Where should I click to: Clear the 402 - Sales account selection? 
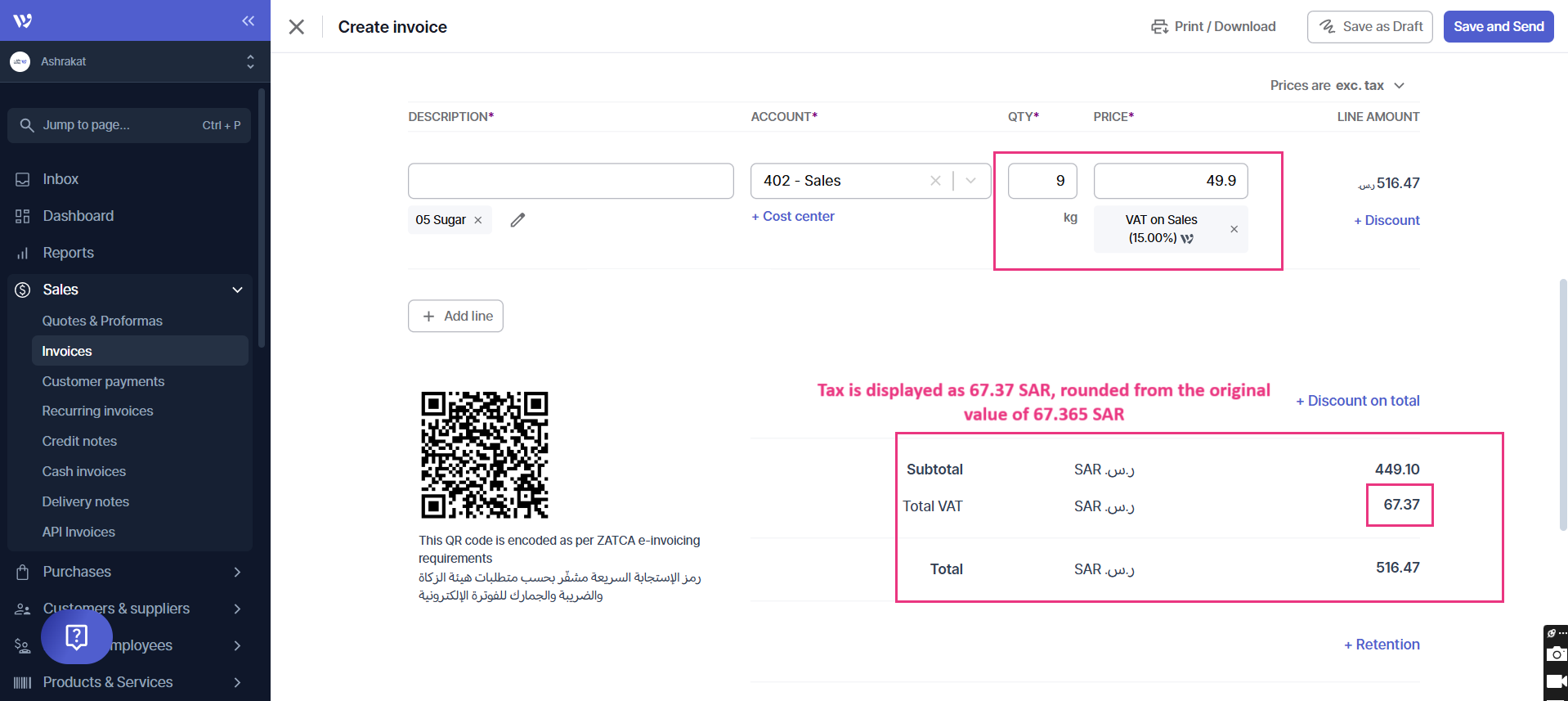pos(935,181)
